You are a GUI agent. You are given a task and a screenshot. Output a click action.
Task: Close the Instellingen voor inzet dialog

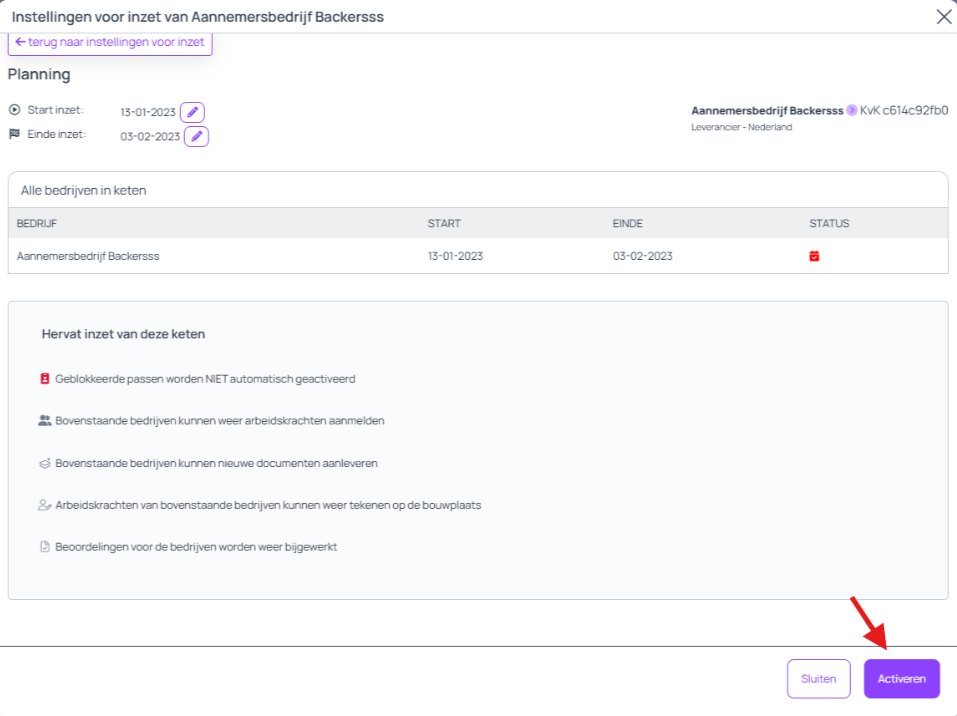tap(942, 16)
